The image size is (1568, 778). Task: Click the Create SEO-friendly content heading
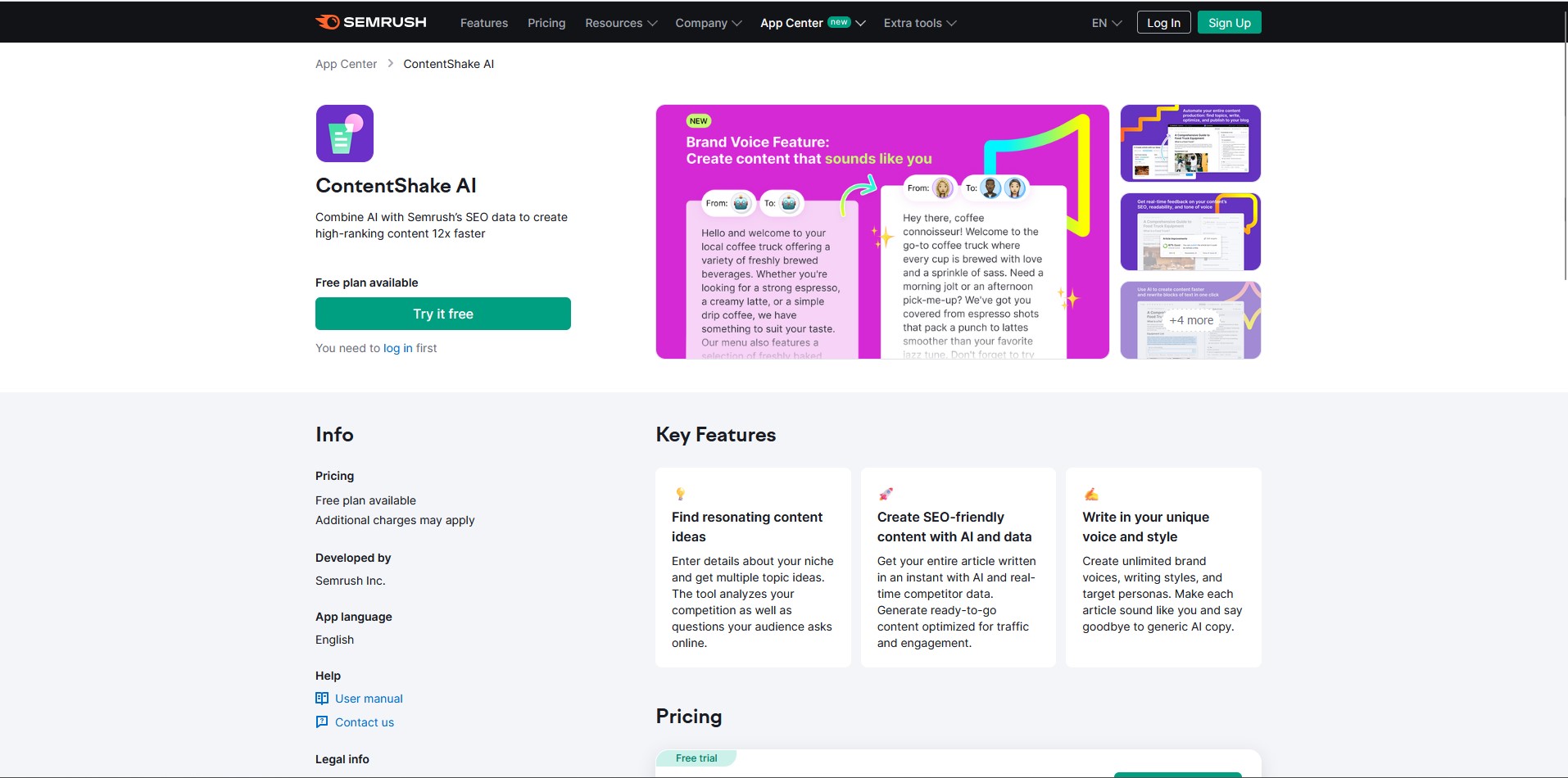pyautogui.click(x=954, y=527)
